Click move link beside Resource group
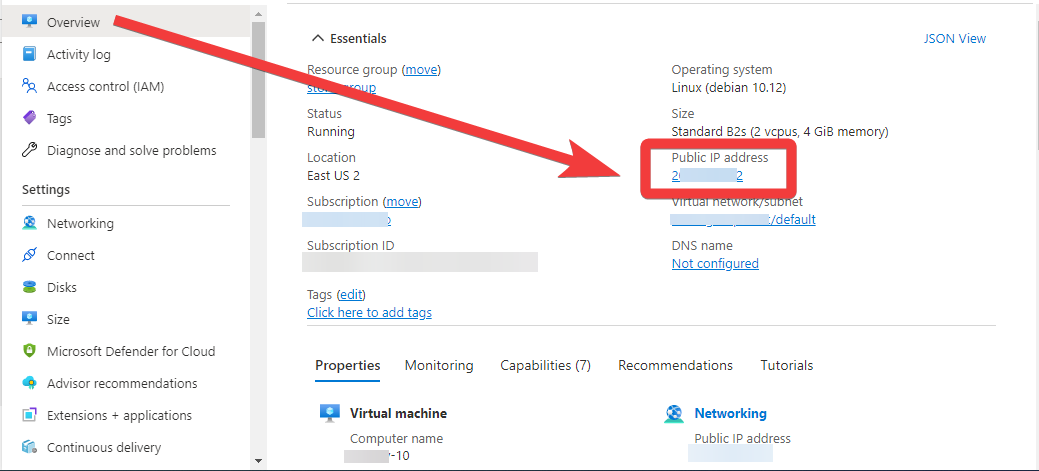The width and height of the screenshot is (1039, 471). click(x=421, y=70)
